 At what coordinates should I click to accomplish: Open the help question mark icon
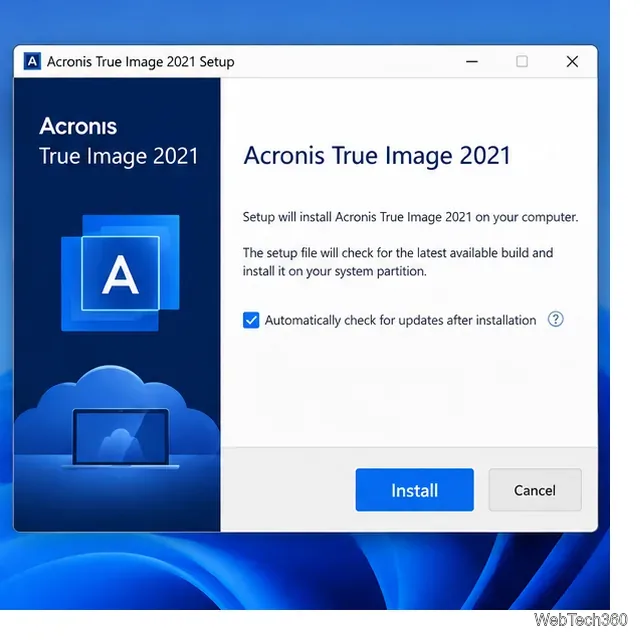click(x=555, y=319)
